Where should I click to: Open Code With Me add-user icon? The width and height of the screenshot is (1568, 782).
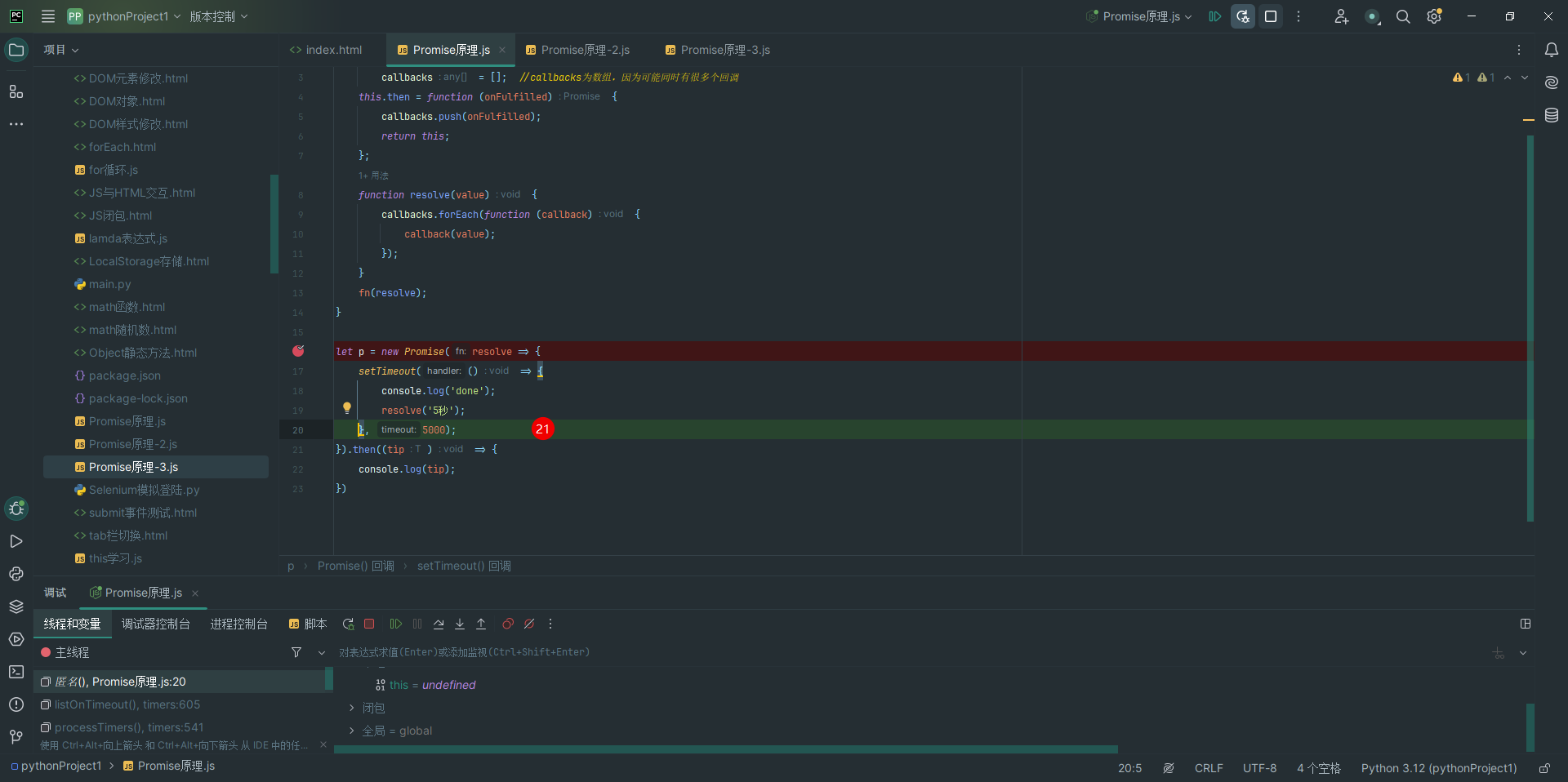(x=1341, y=16)
